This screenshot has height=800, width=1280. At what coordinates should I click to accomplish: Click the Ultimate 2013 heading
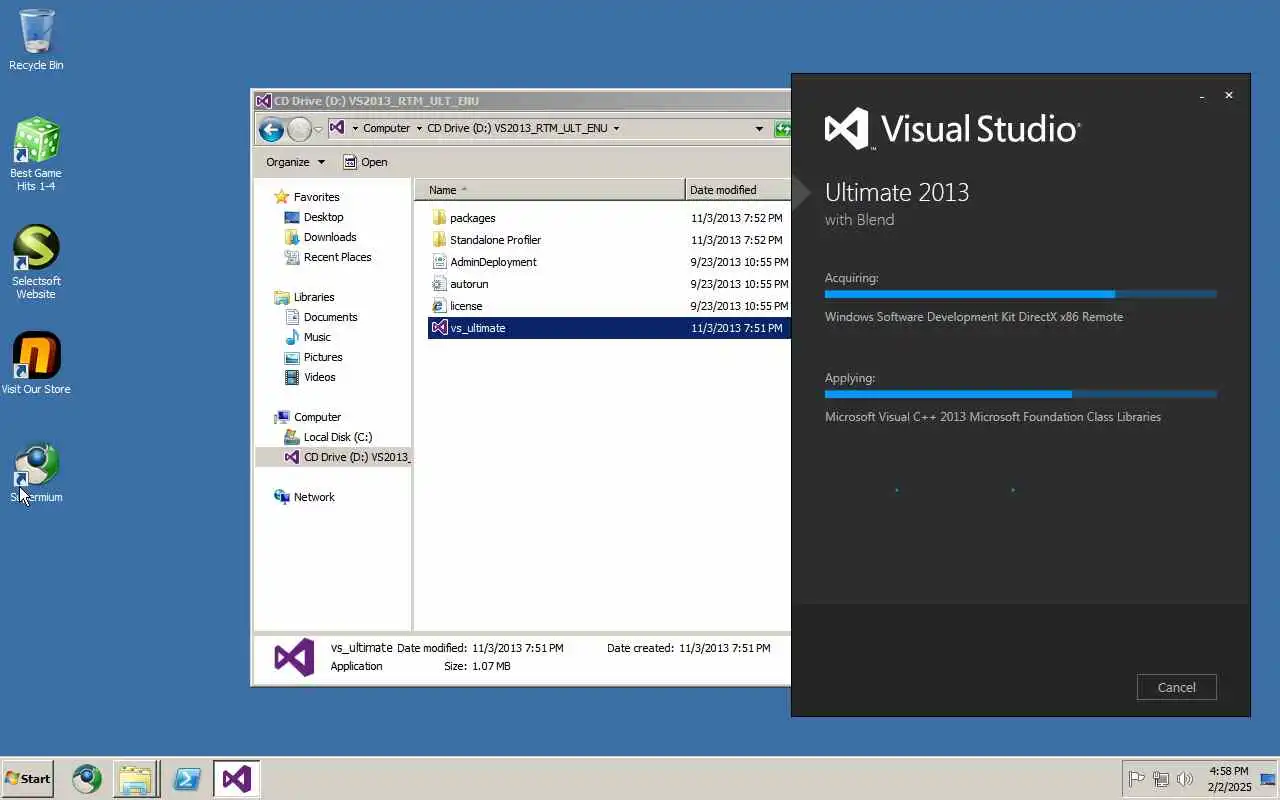[897, 192]
